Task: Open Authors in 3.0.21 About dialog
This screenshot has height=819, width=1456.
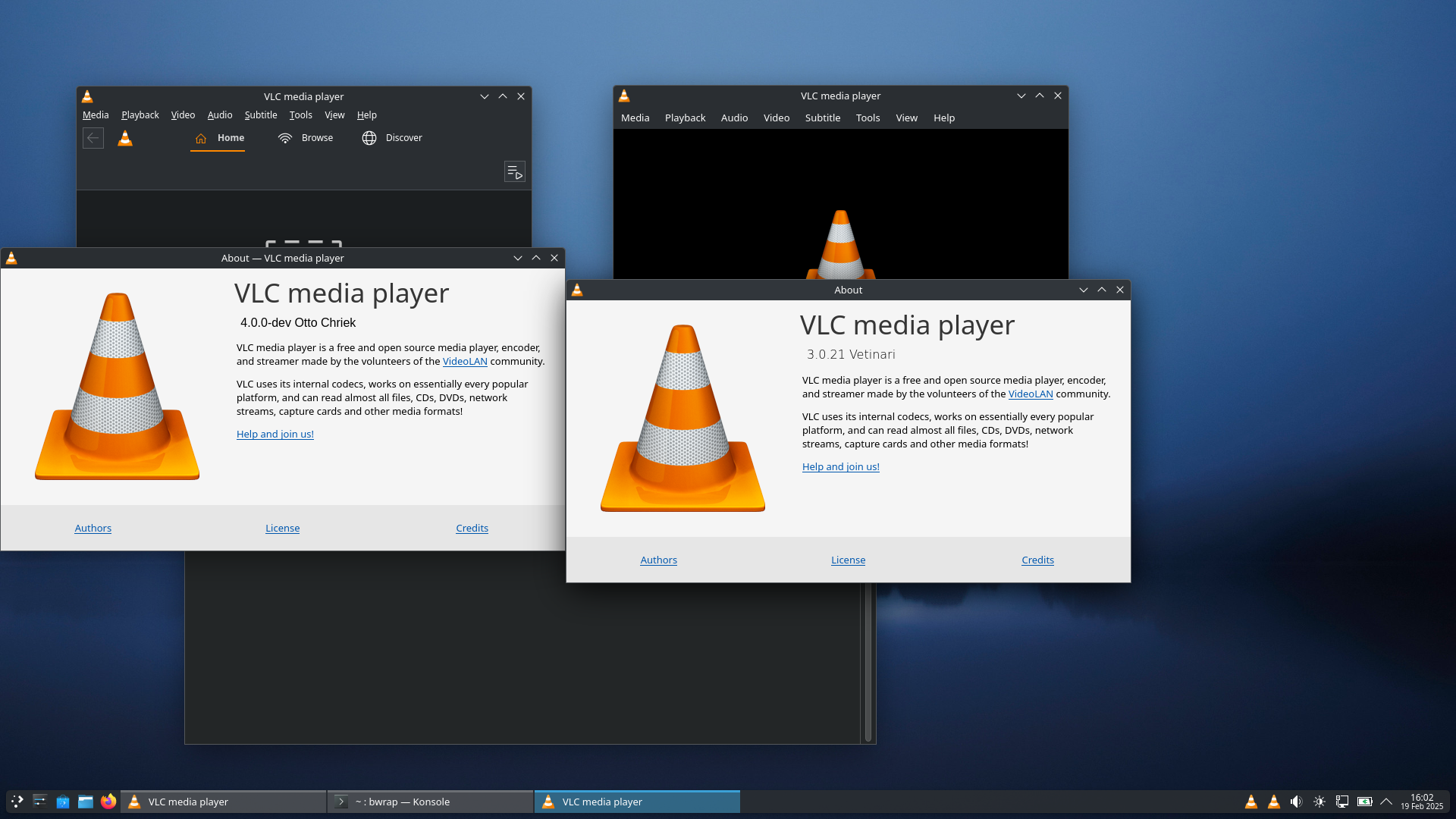Action: (x=659, y=560)
